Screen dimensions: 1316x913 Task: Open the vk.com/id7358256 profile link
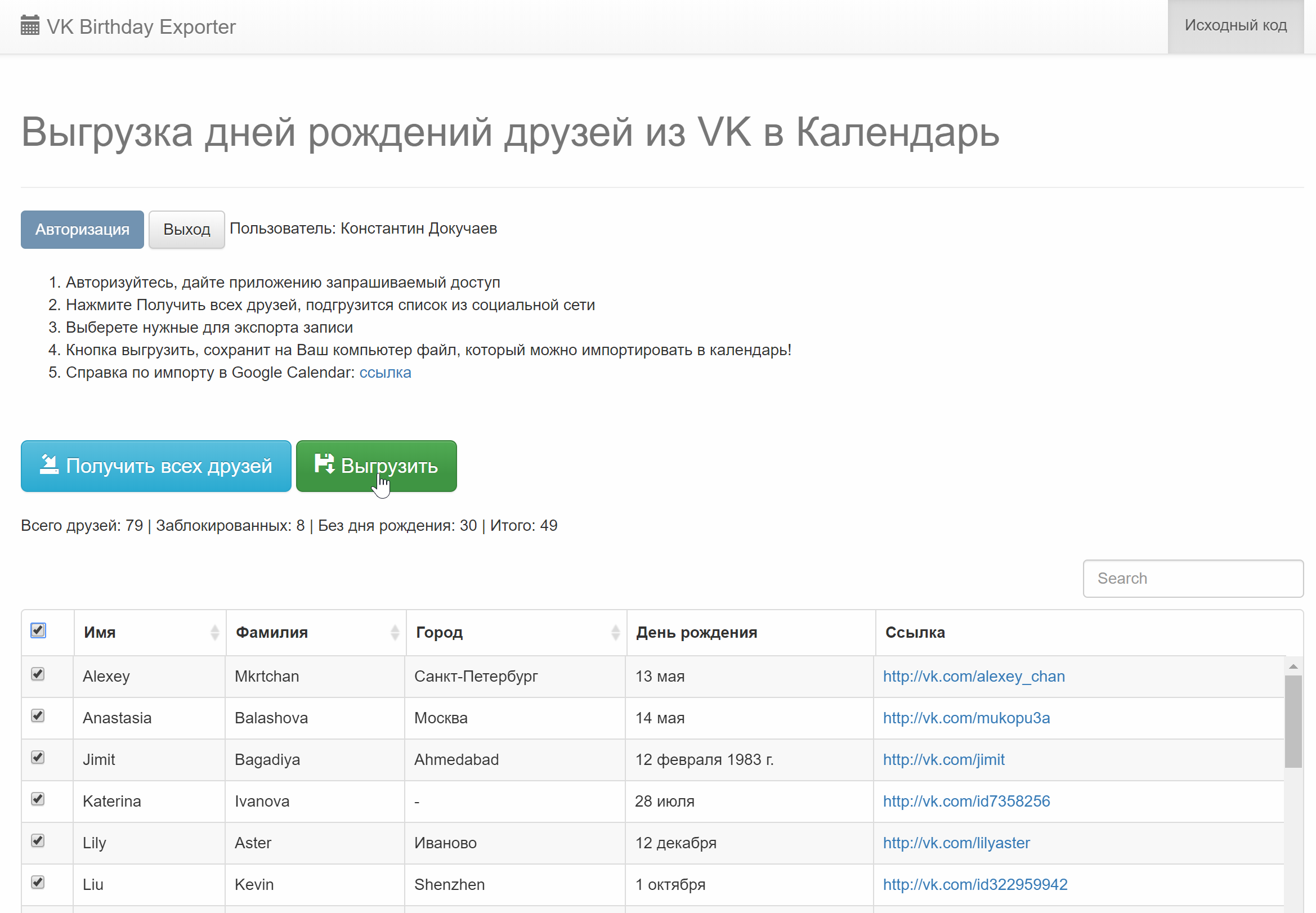click(x=966, y=801)
